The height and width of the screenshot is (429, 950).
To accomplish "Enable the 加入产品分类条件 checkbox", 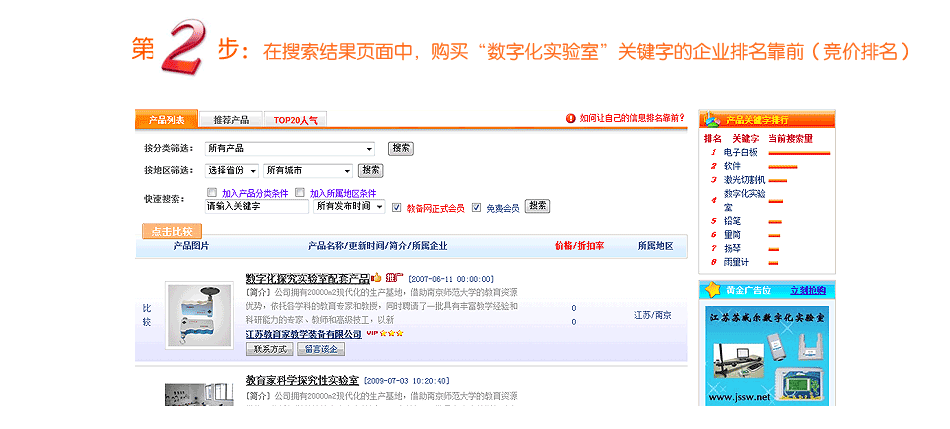I will click(212, 192).
